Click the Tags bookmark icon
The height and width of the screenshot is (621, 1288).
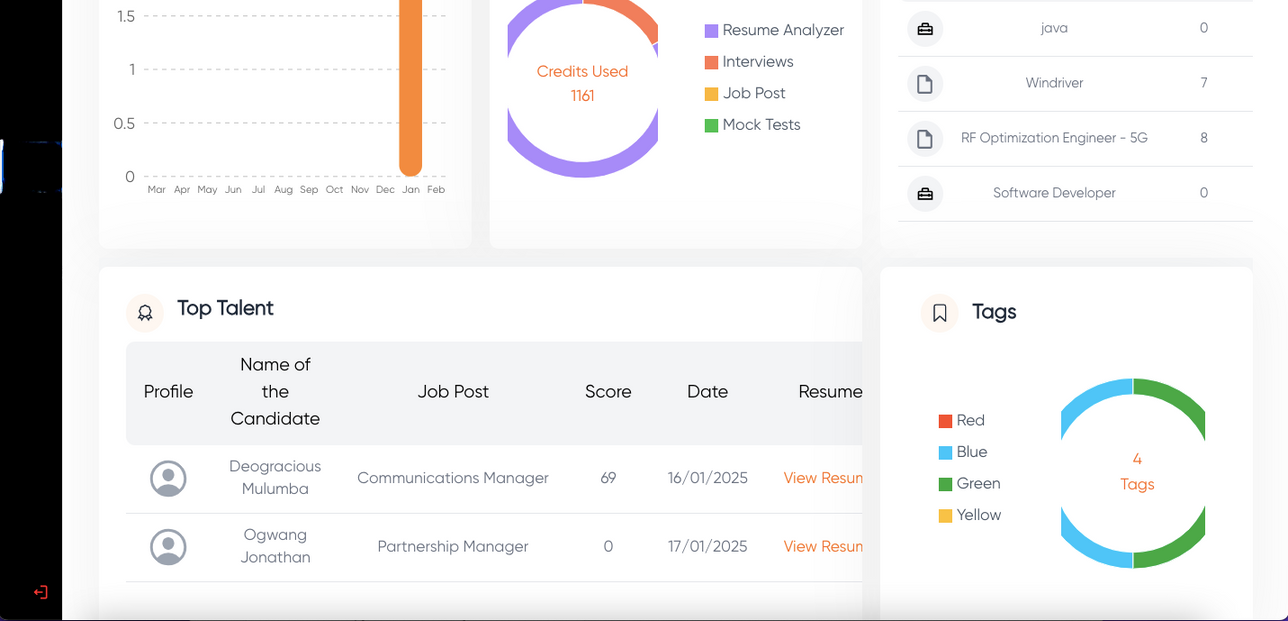940,313
